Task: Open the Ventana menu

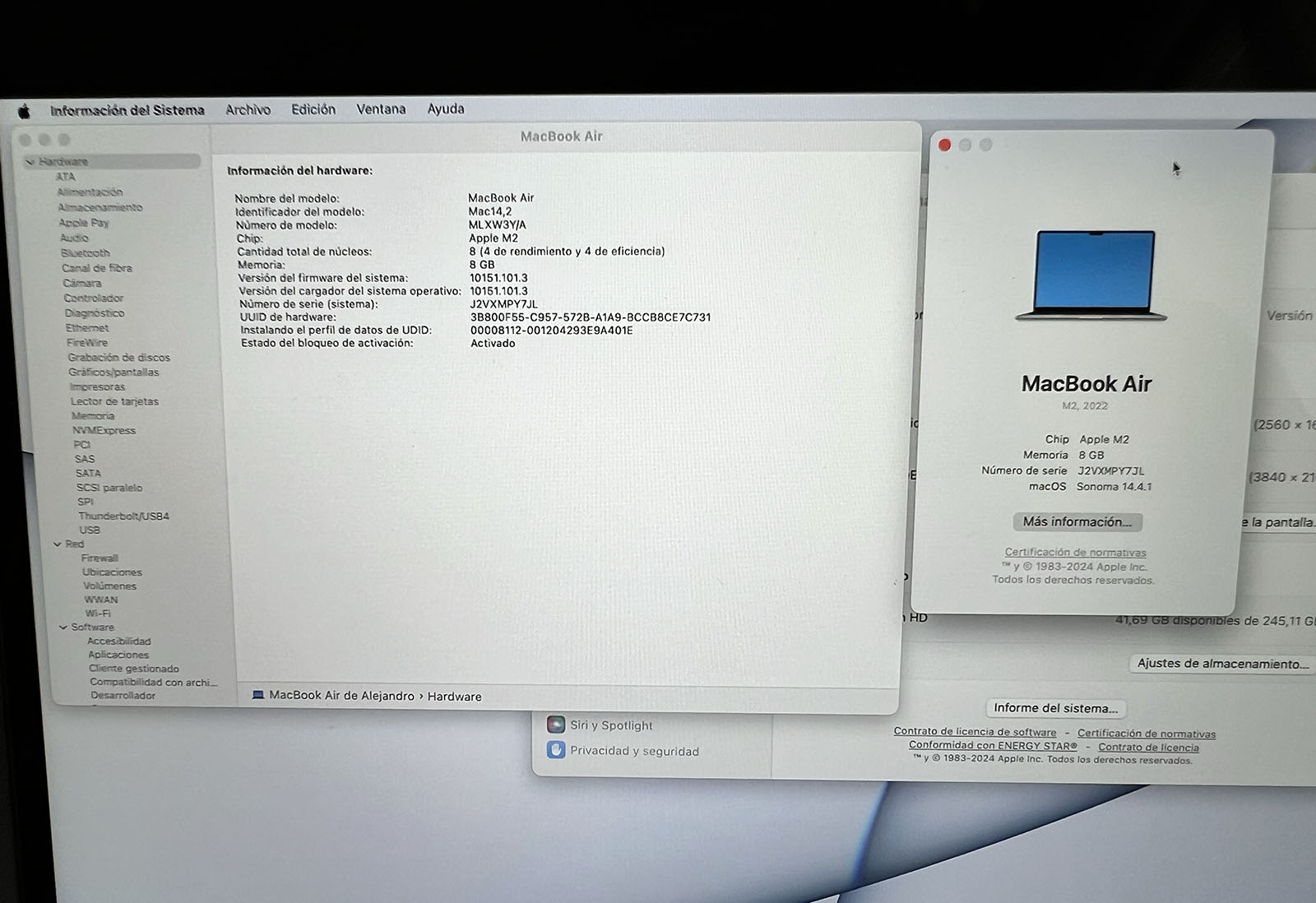Action: (381, 109)
